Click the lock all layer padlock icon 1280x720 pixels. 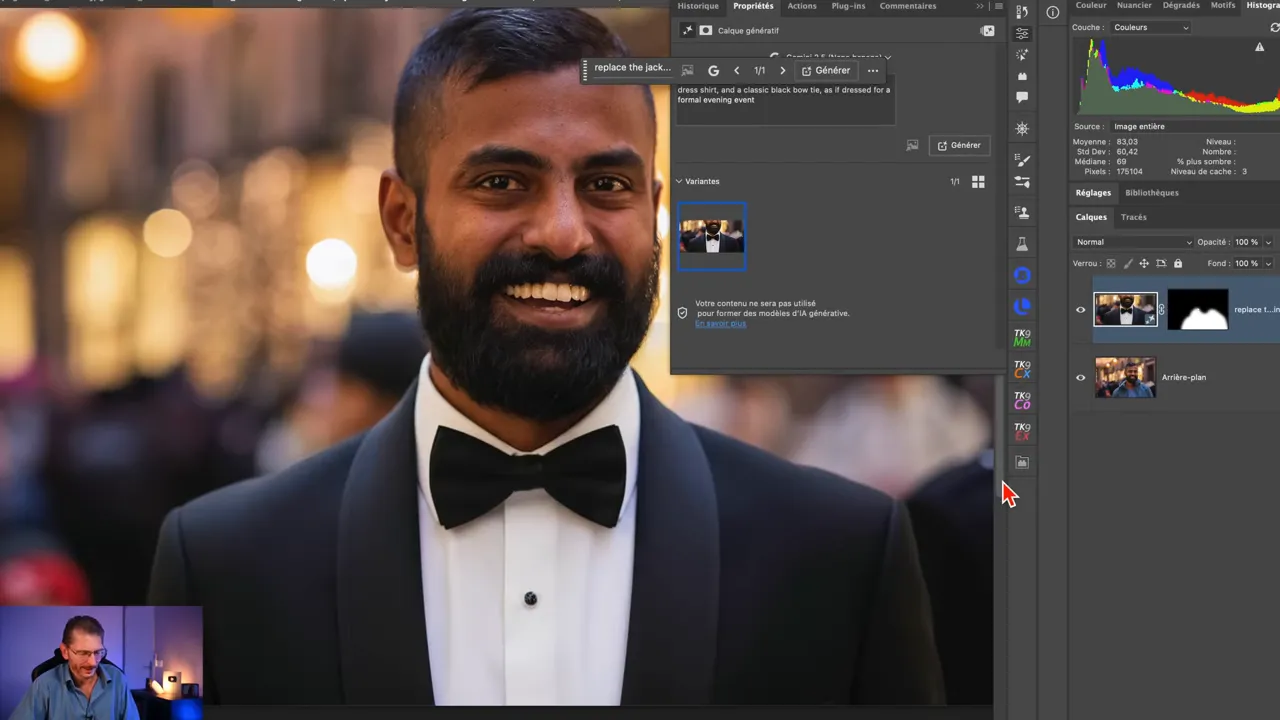point(1177,264)
